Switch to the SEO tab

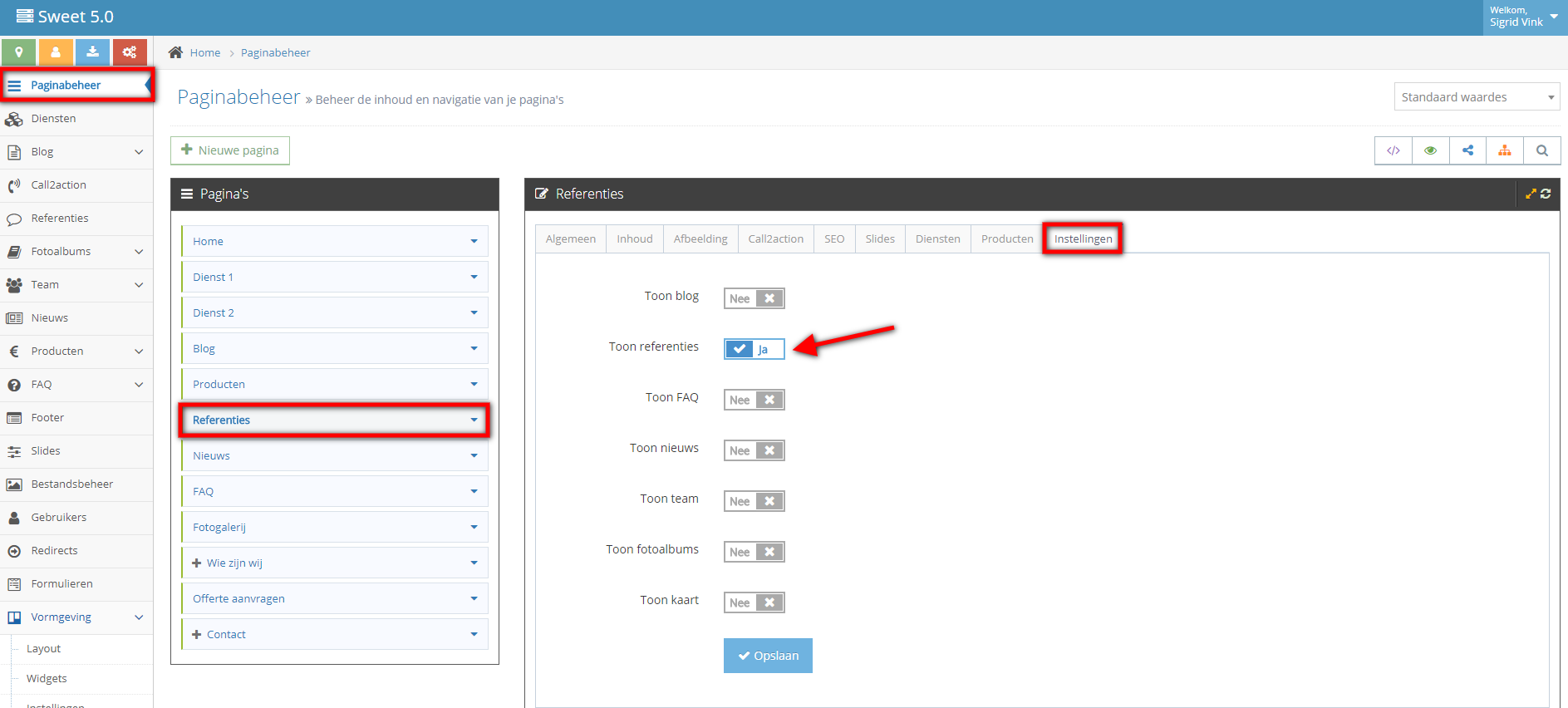coord(834,238)
